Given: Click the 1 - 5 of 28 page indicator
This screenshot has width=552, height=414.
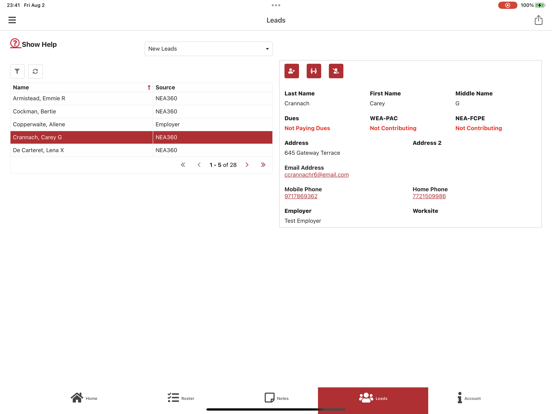Looking at the screenshot, I should tap(223, 165).
